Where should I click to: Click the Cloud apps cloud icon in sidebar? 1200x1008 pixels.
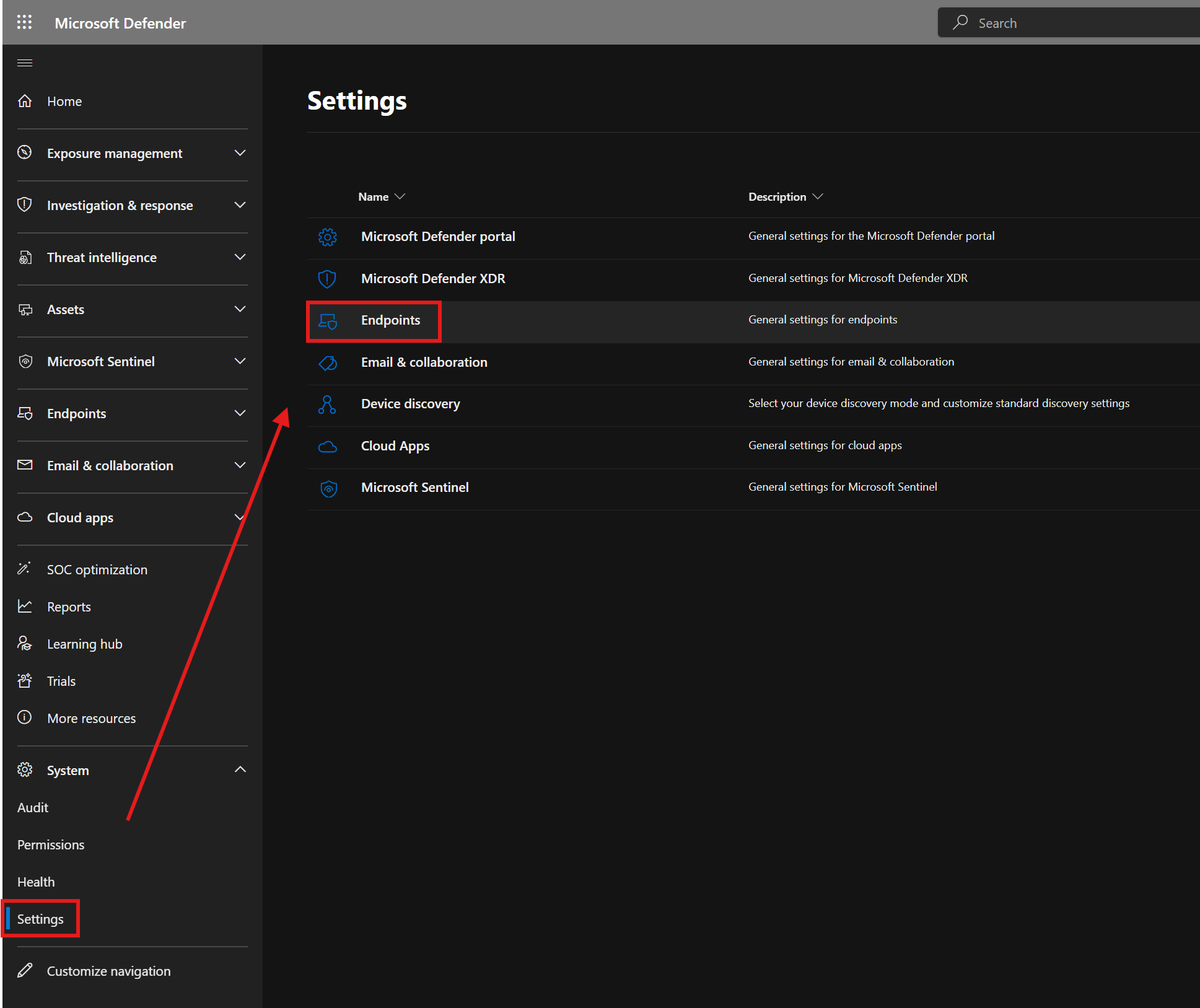[x=25, y=517]
